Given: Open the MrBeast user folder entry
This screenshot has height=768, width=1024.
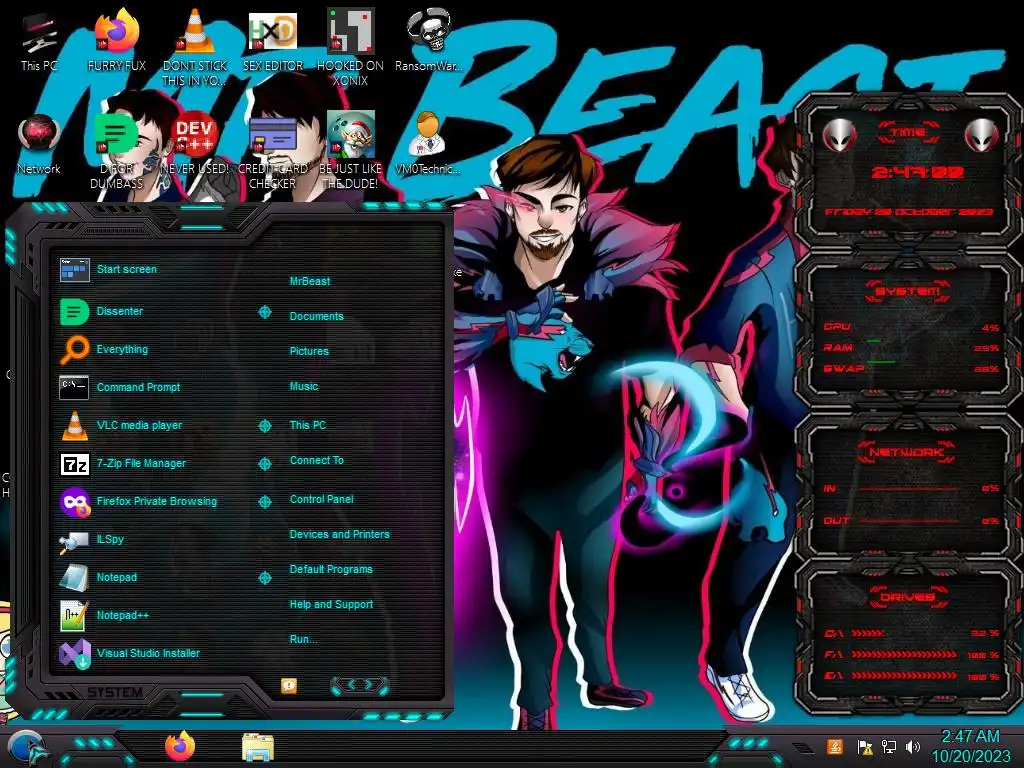Looking at the screenshot, I should pyautogui.click(x=310, y=281).
